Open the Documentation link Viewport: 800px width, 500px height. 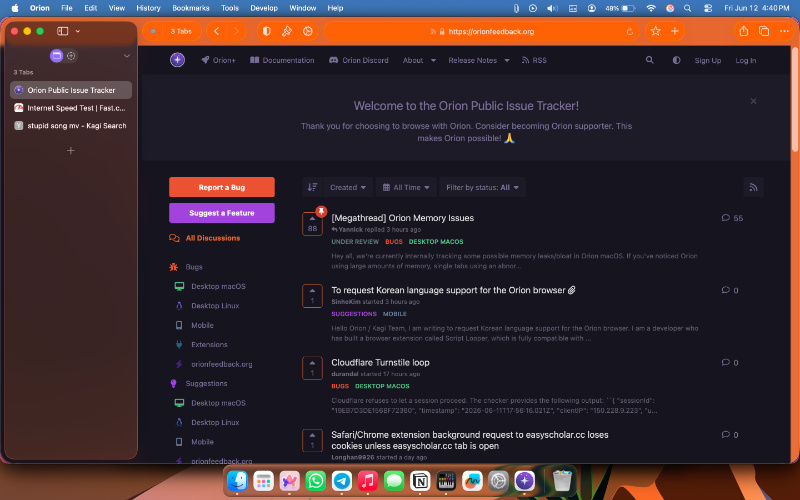pos(282,60)
